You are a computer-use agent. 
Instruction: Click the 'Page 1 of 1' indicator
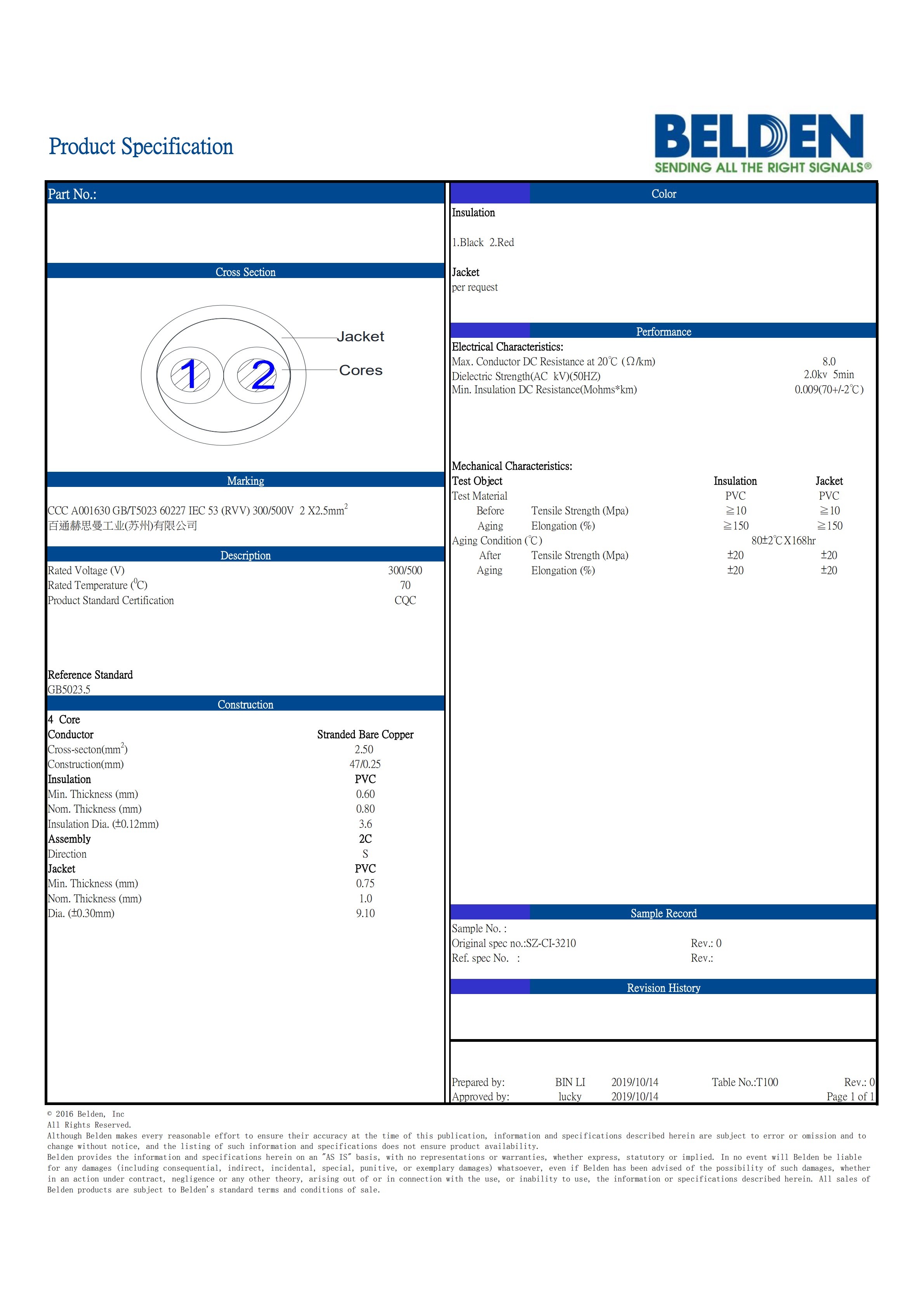pos(850,1097)
